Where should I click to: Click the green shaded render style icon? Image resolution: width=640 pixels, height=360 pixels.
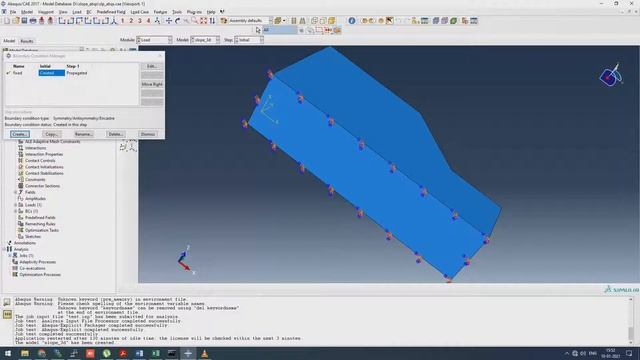[x=453, y=21]
